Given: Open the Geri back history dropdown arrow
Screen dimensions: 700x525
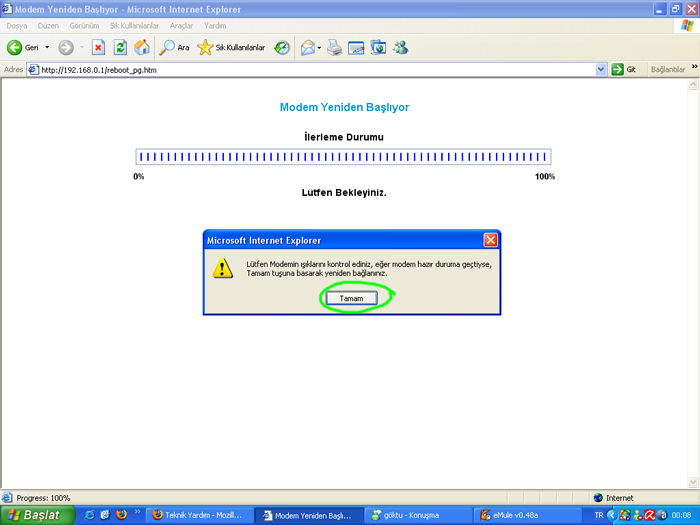Looking at the screenshot, I should click(x=47, y=47).
